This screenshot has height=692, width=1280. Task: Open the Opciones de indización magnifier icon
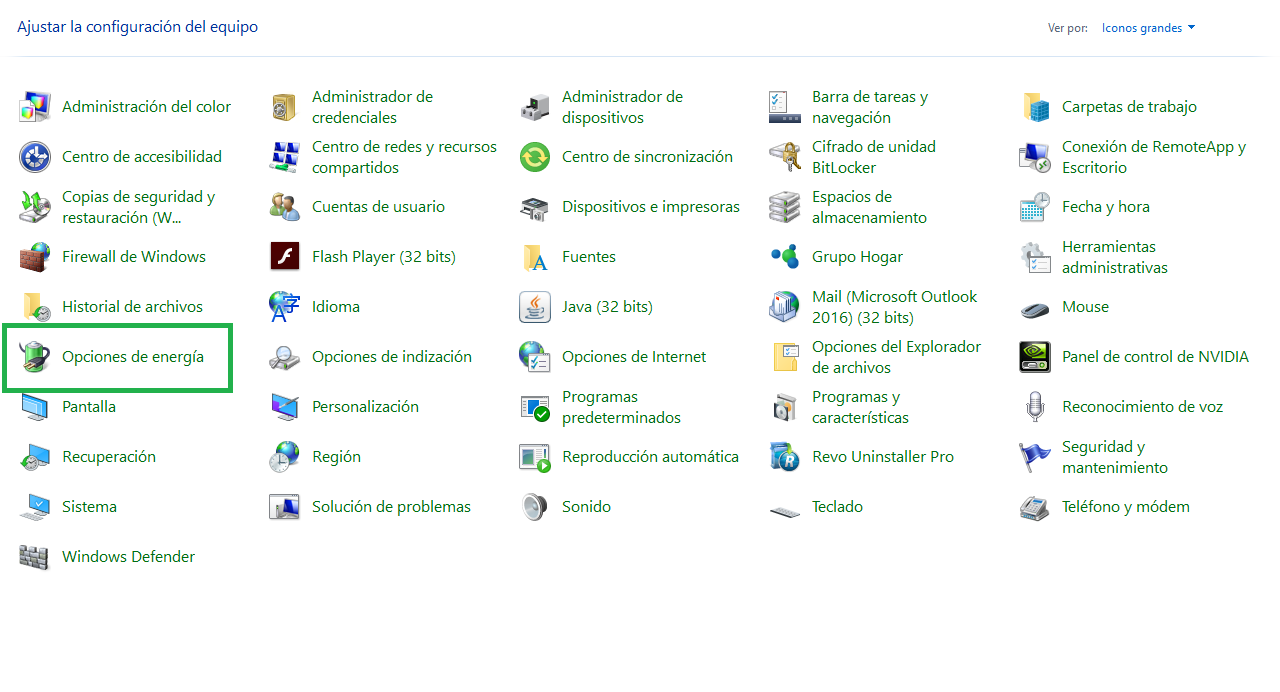pos(285,357)
